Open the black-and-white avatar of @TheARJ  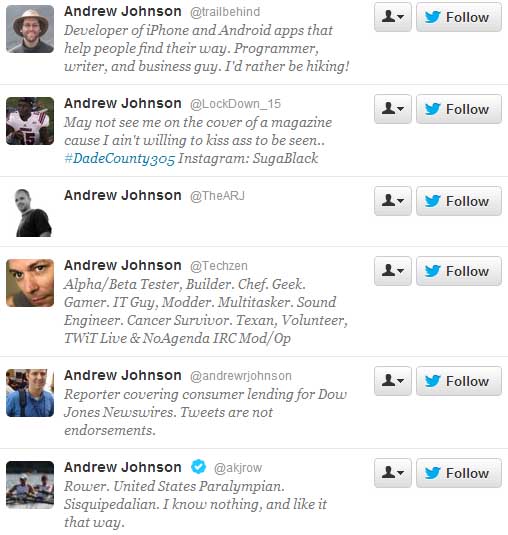[x=30, y=213]
